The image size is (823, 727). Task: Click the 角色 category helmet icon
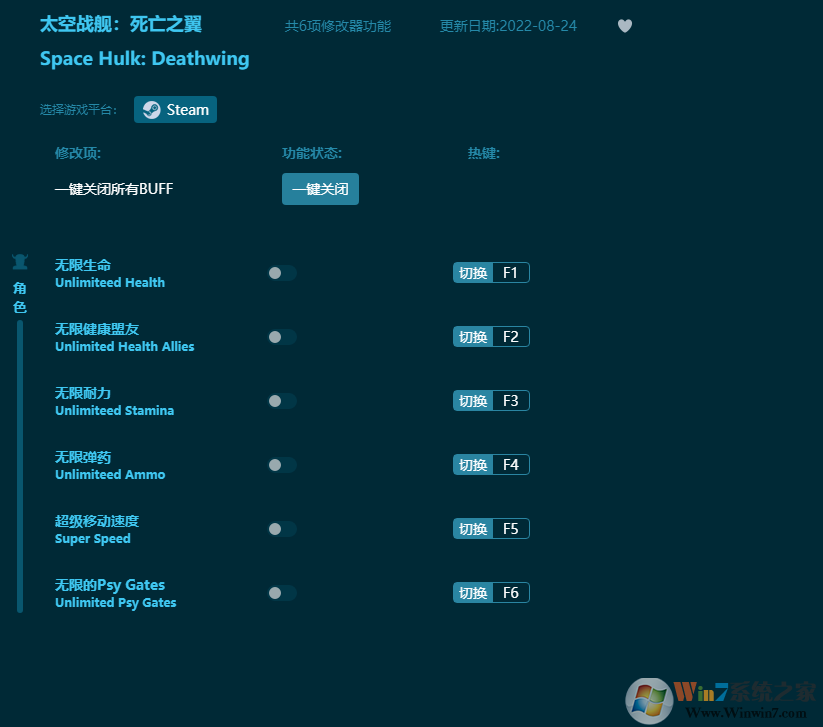(20, 261)
